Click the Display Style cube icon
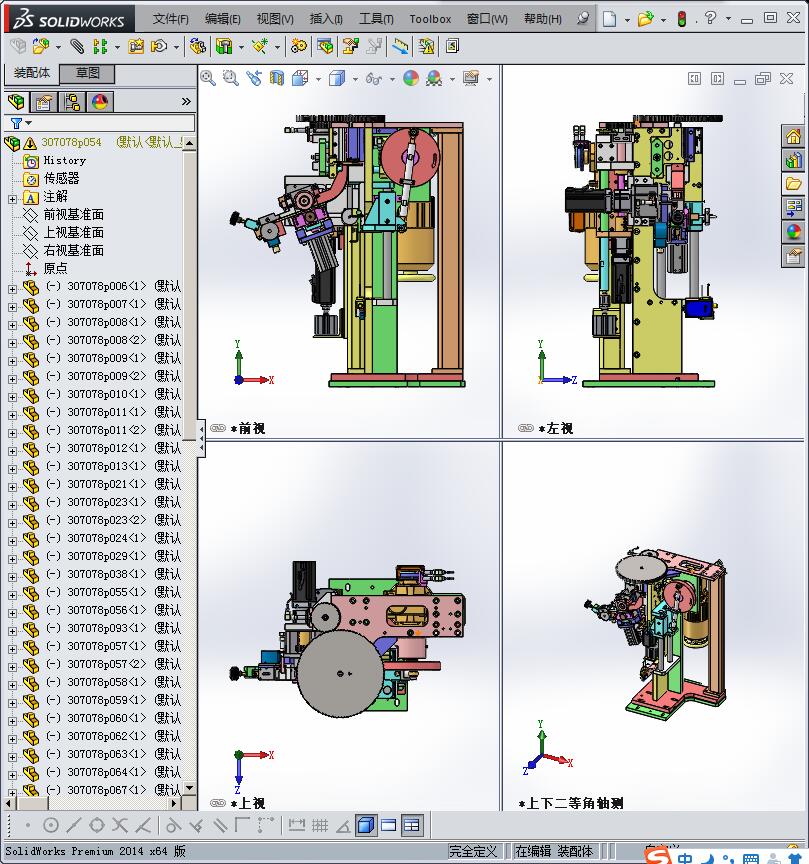 point(337,78)
